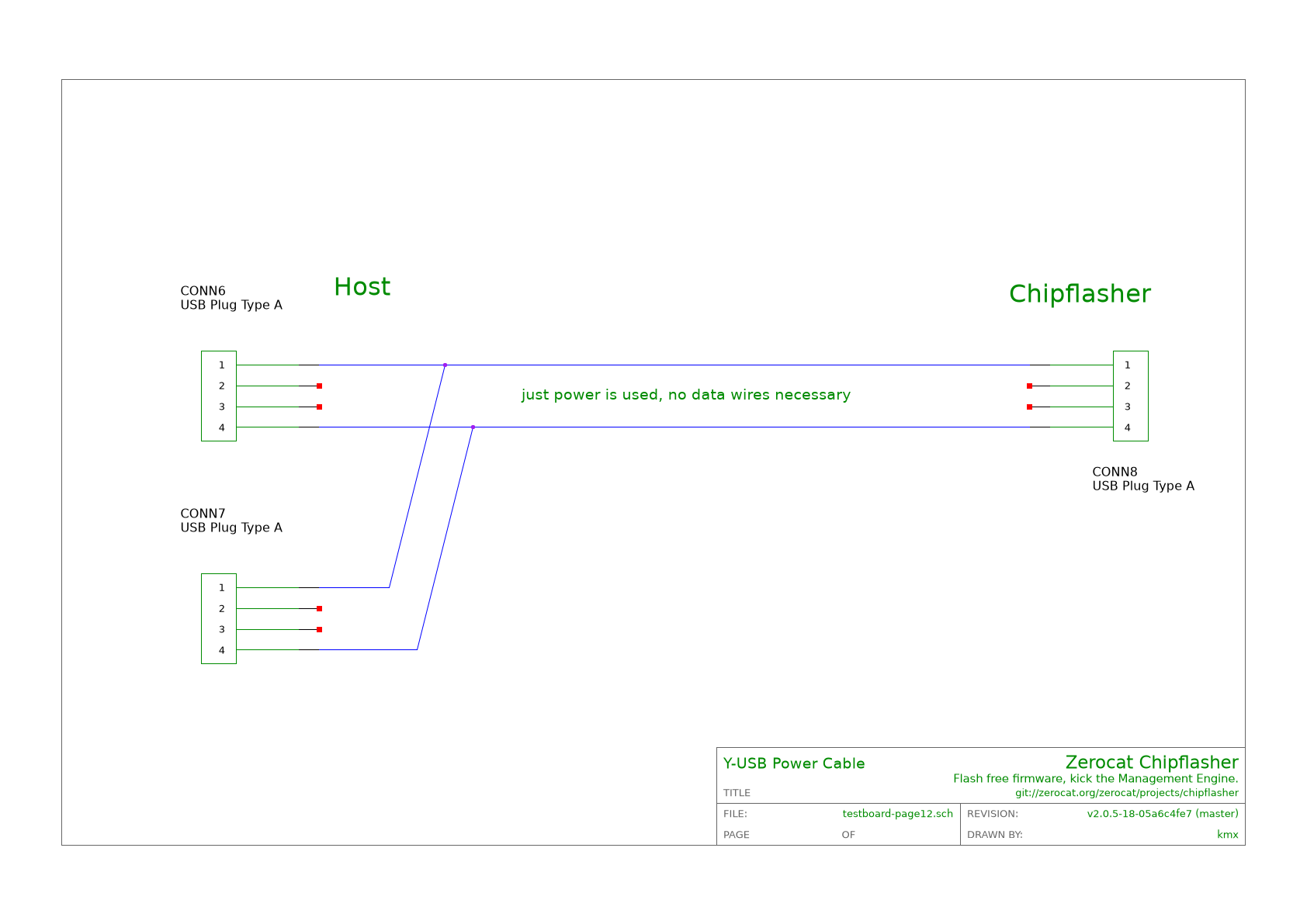Click the 'OF' page count label
Viewport: 1307px width, 924px height.
[848, 835]
